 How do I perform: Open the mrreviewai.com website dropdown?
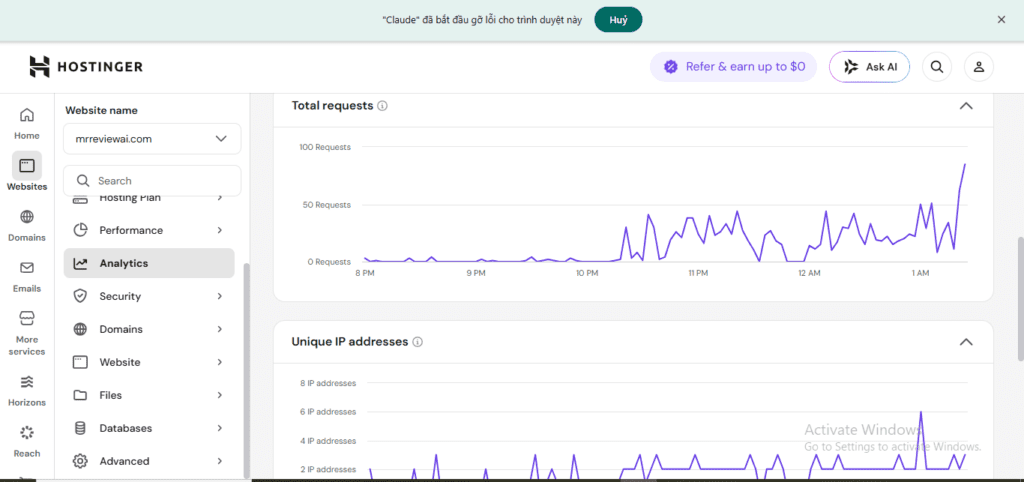tap(152, 138)
